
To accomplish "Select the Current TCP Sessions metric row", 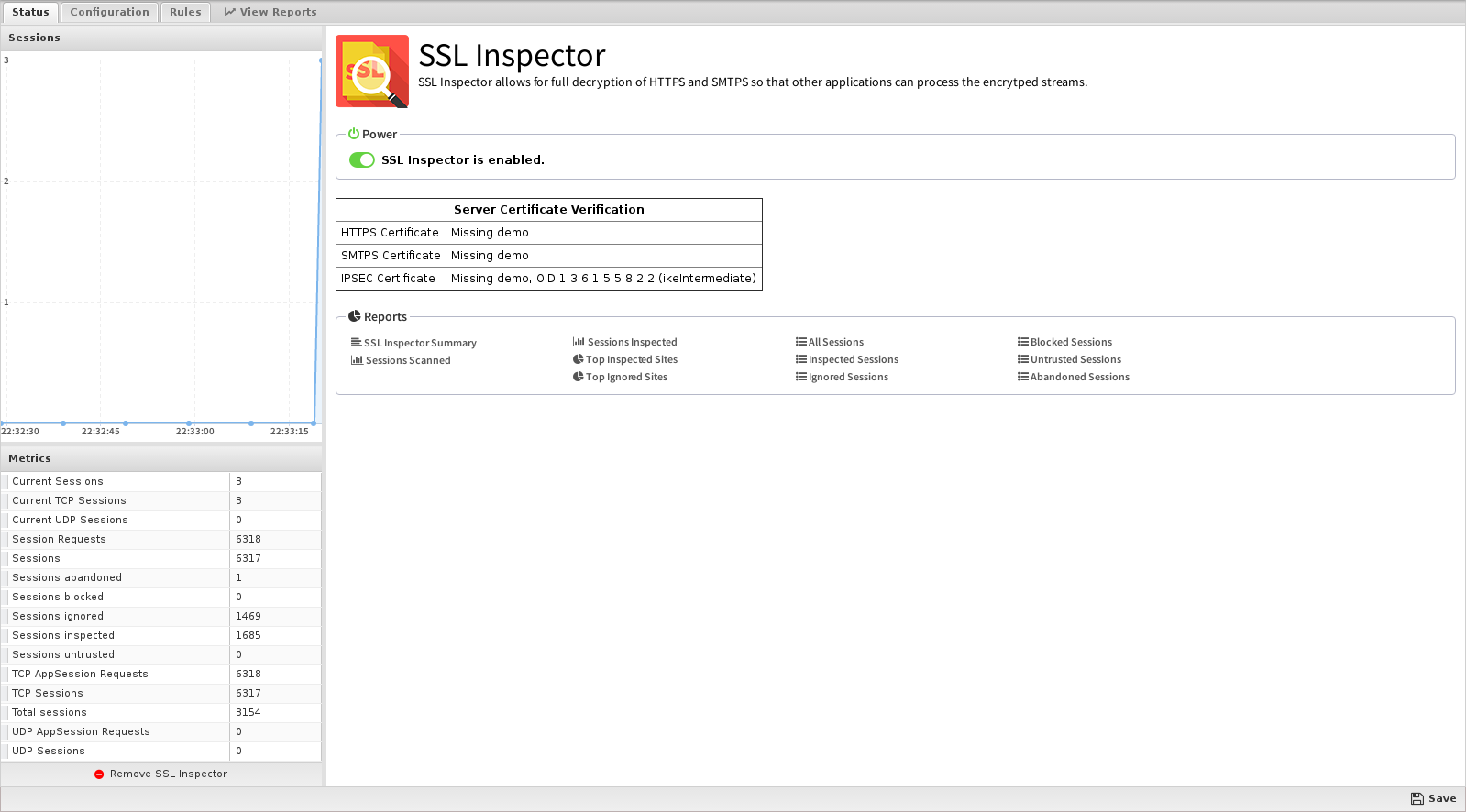I will [x=161, y=500].
